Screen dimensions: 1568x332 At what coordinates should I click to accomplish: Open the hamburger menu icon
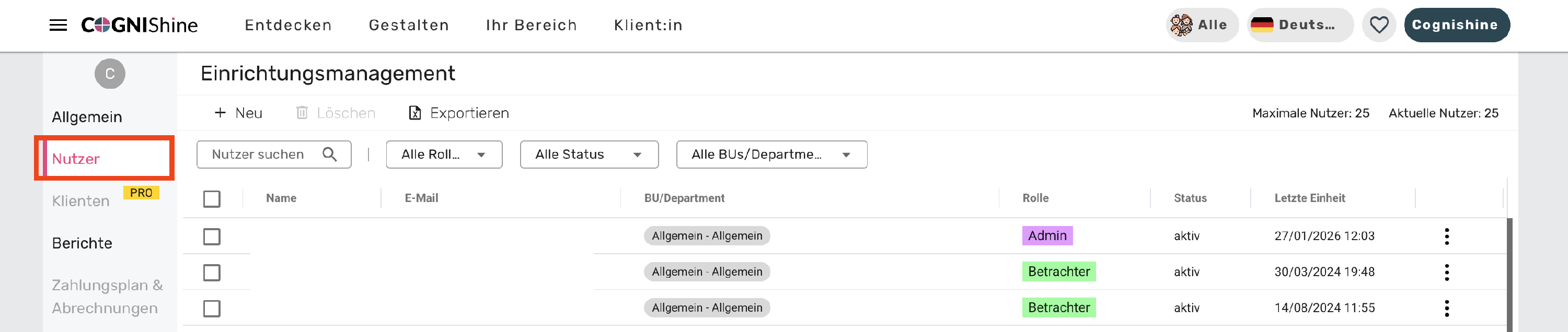point(58,25)
